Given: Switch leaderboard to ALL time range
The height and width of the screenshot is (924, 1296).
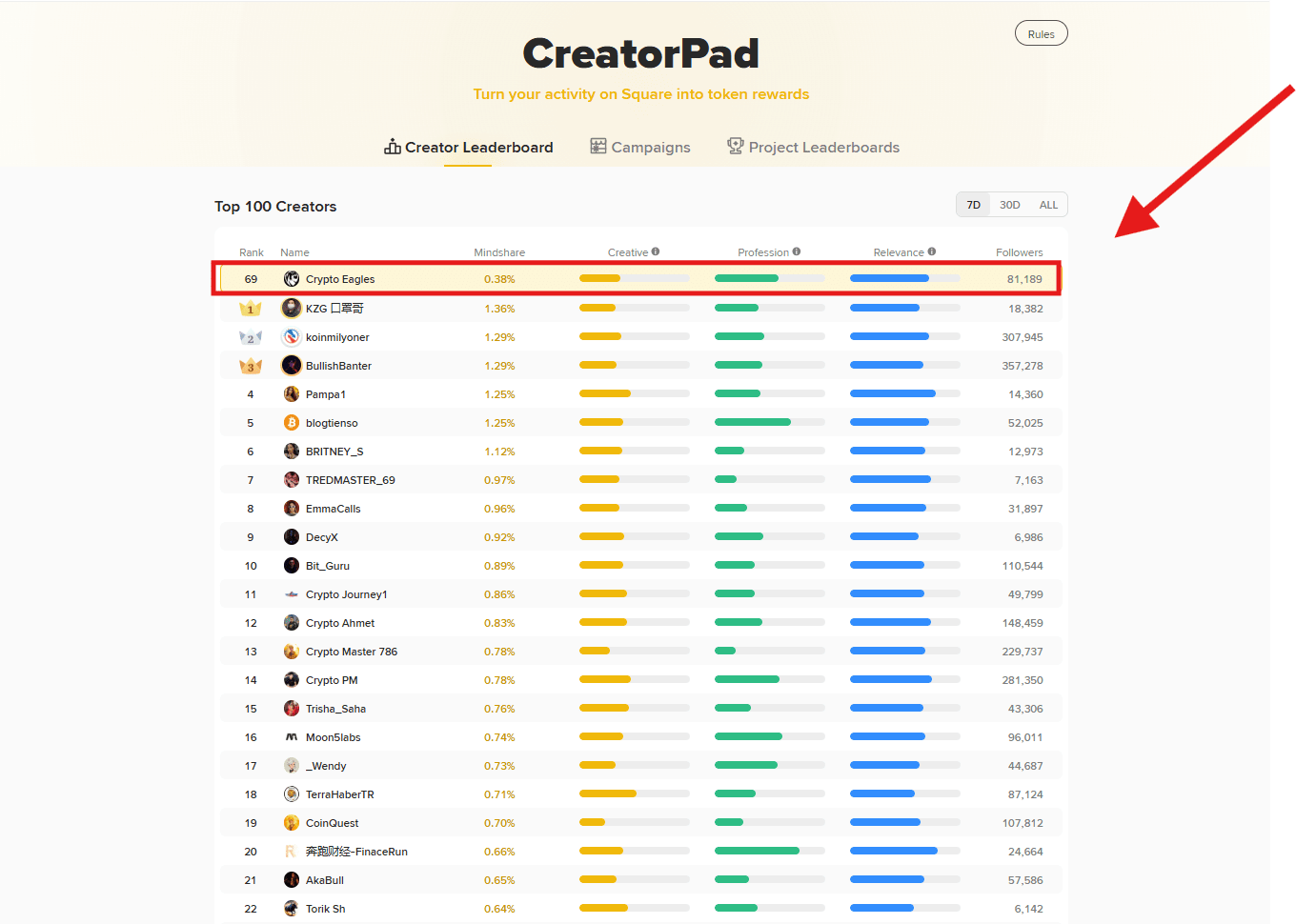Looking at the screenshot, I should coord(1048,205).
